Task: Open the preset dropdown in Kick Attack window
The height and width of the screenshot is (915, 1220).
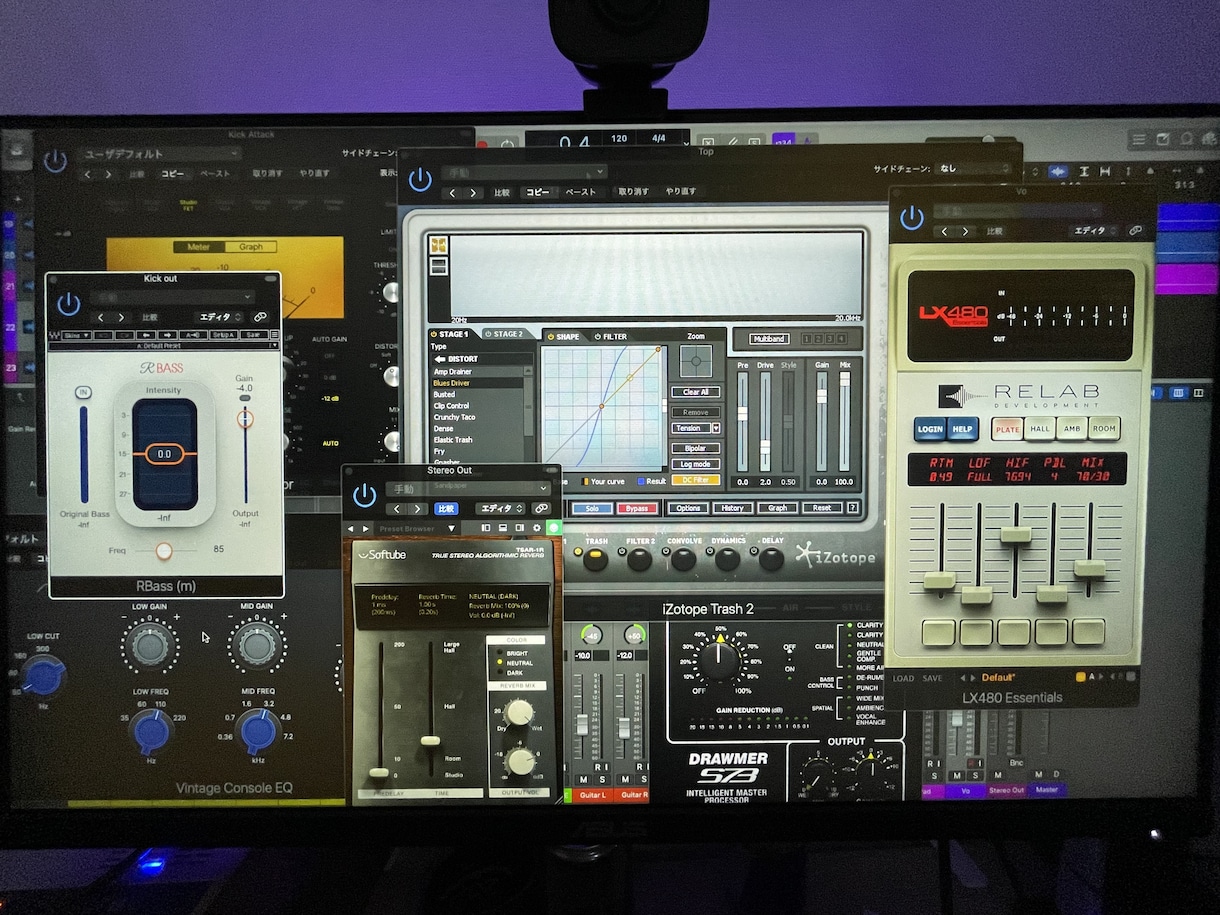Action: [x=160, y=153]
